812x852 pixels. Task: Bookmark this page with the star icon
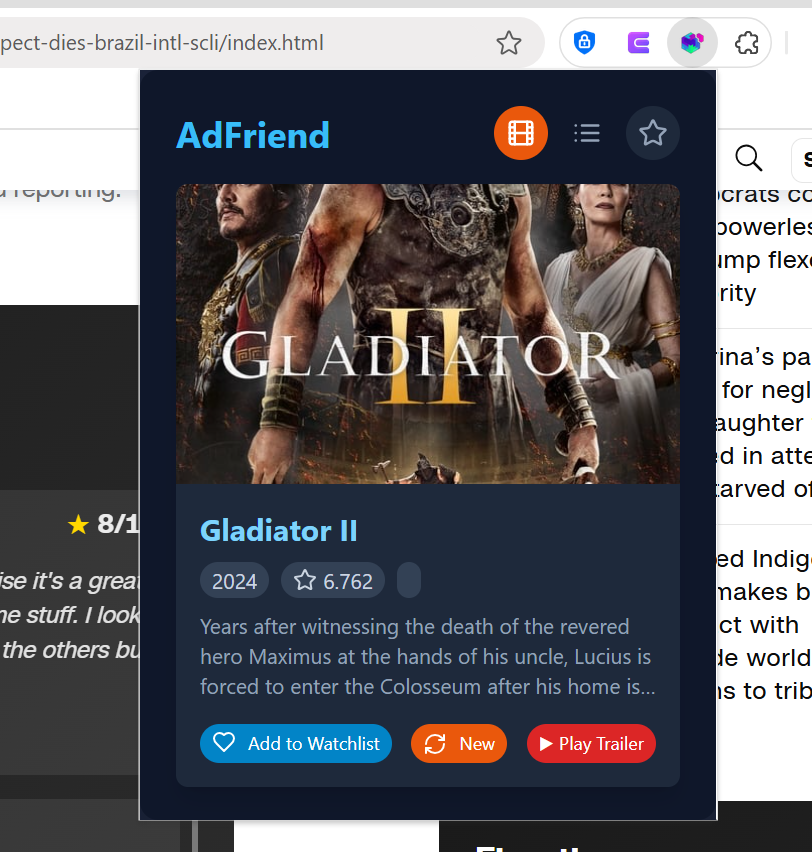[509, 43]
